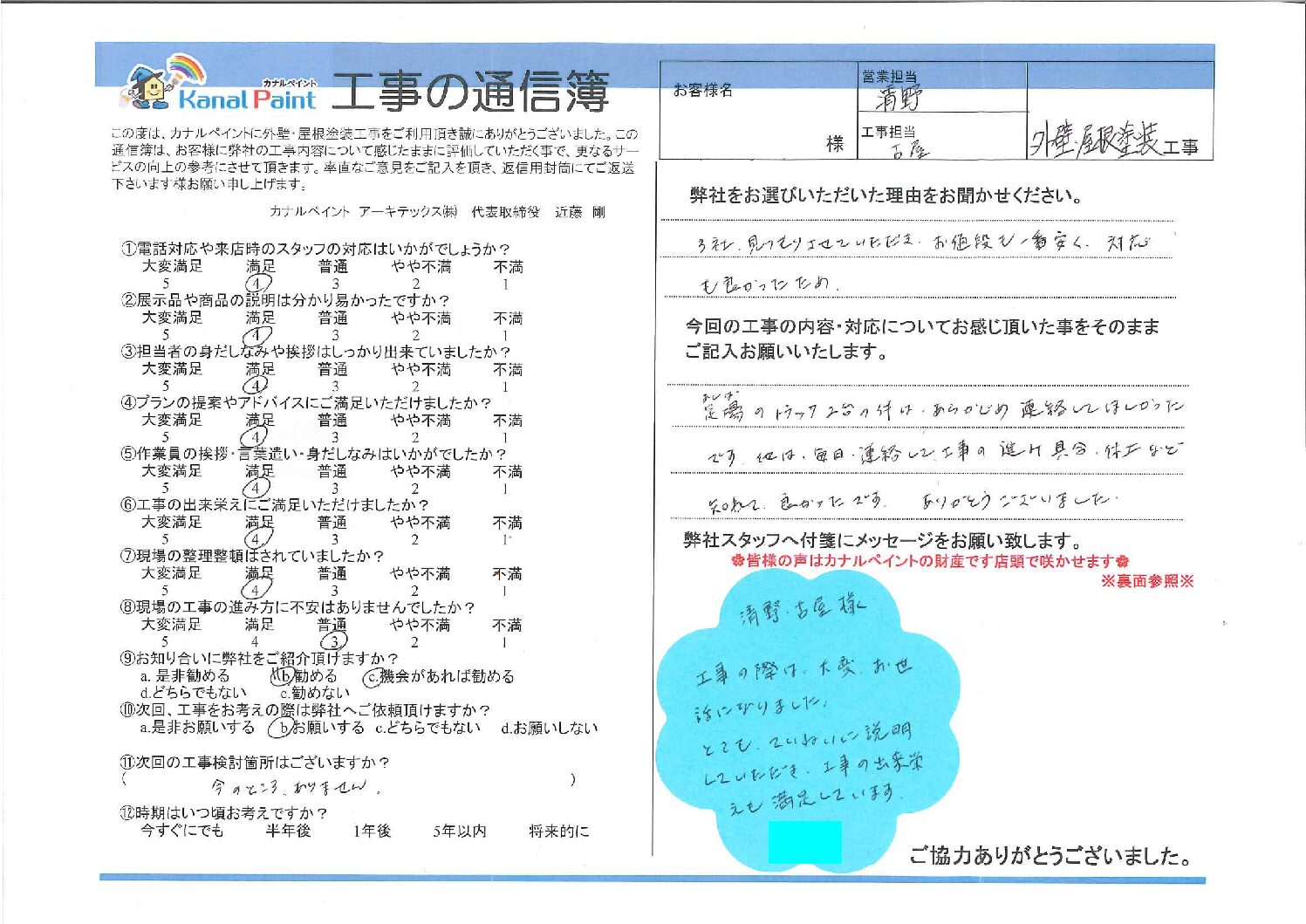1306x924 pixels.
Task: Select the circled 3 under question ⑧
Action: 333,642
